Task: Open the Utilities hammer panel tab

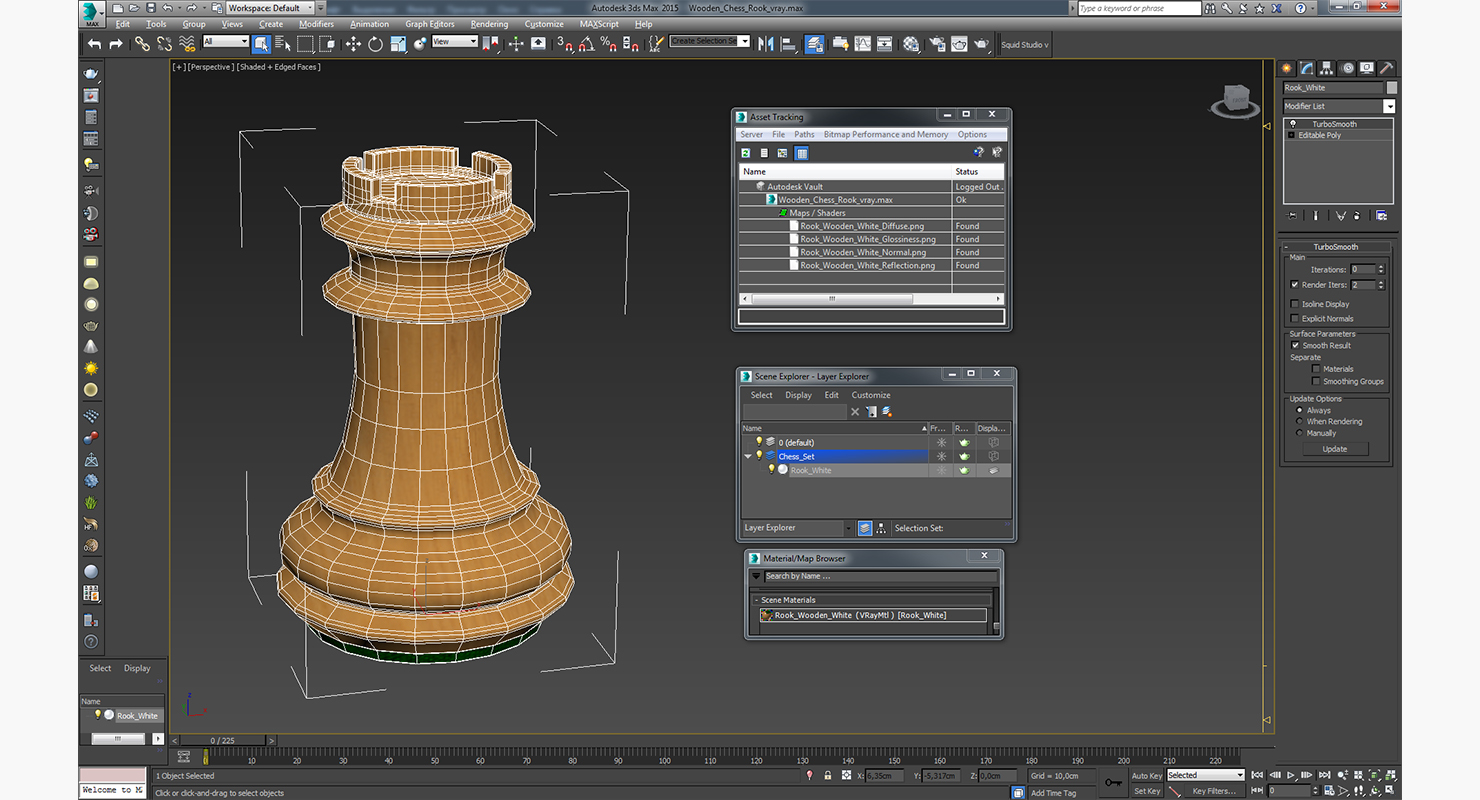Action: pos(1387,68)
